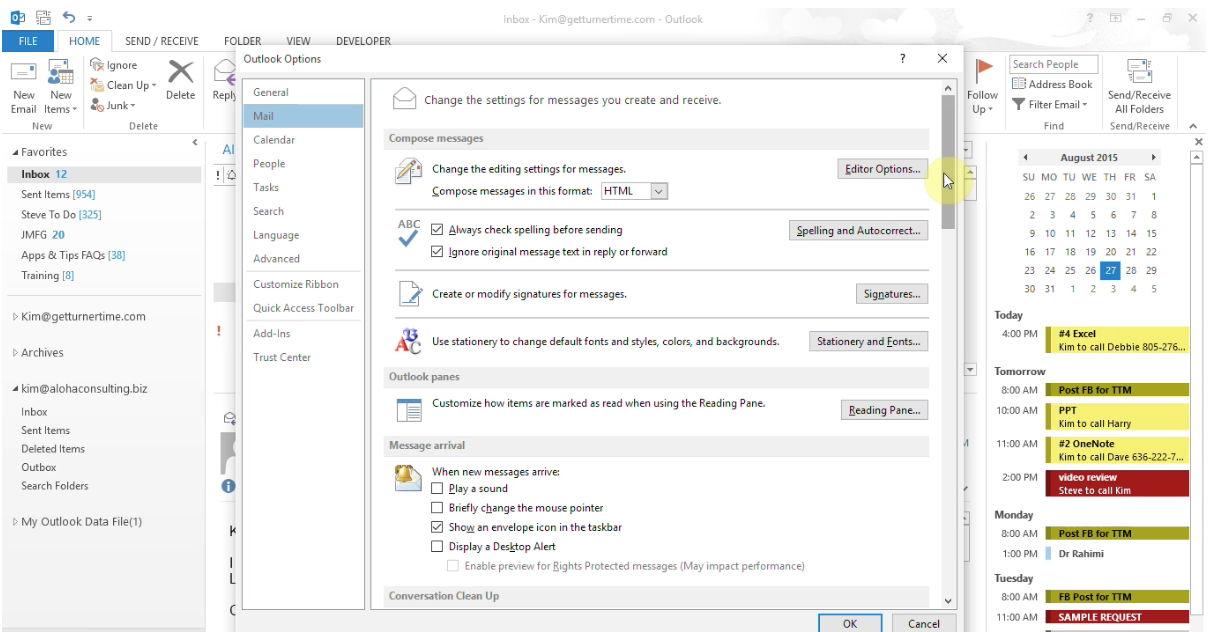Screen dimensions: 1208x632
Task: Click Send/Receive All Folders icon
Action: tap(1139, 71)
